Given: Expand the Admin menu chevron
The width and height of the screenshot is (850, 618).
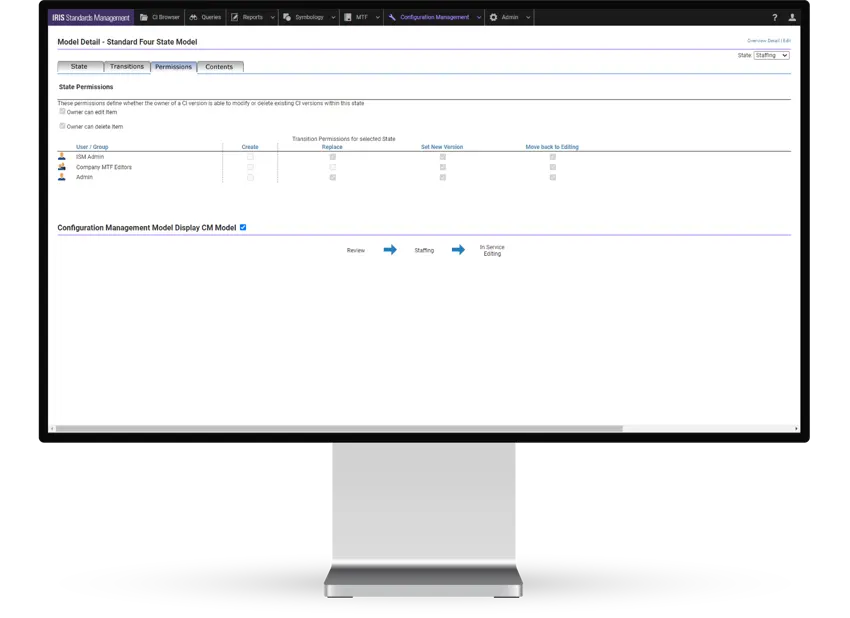Looking at the screenshot, I should [528, 16].
